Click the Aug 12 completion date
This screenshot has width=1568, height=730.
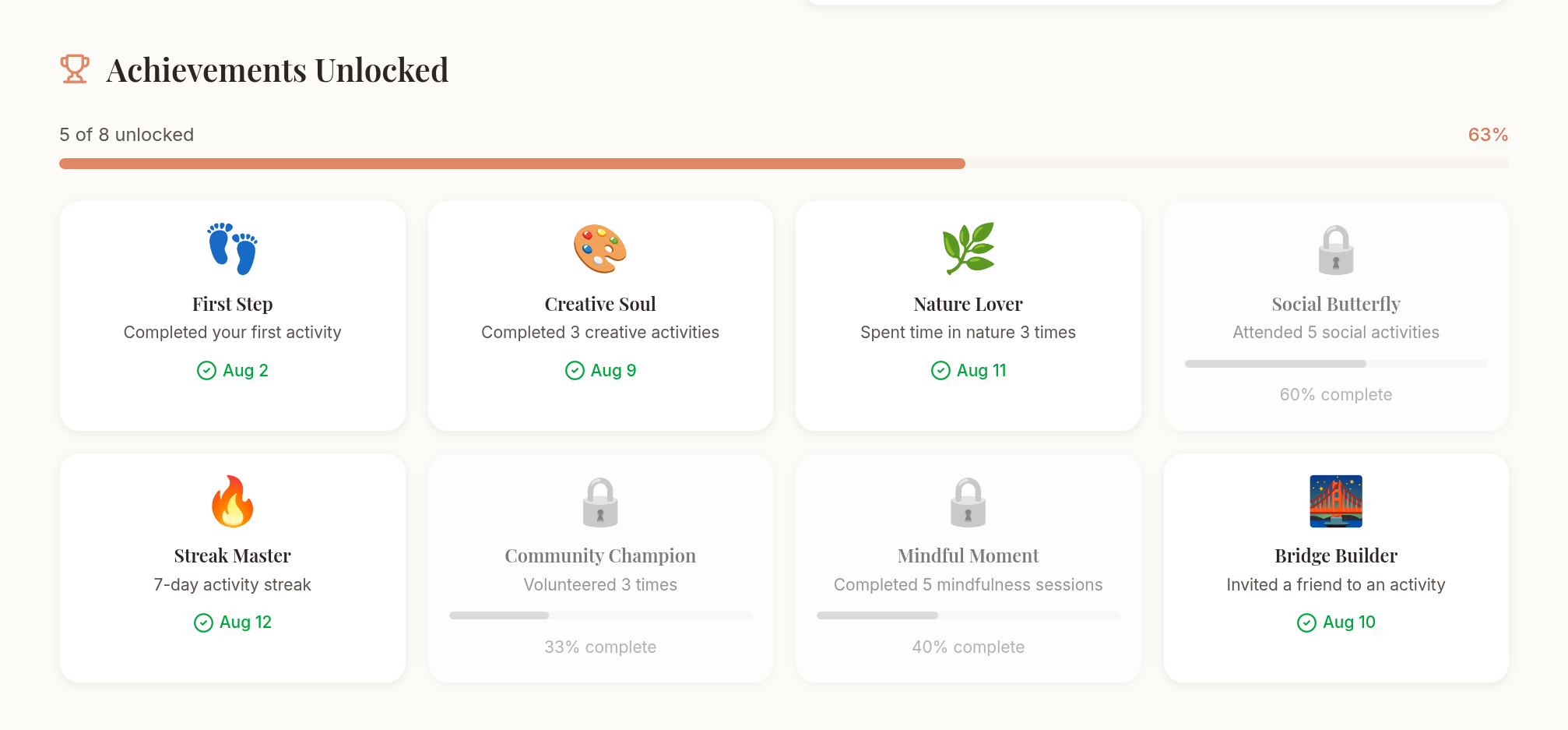[245, 622]
